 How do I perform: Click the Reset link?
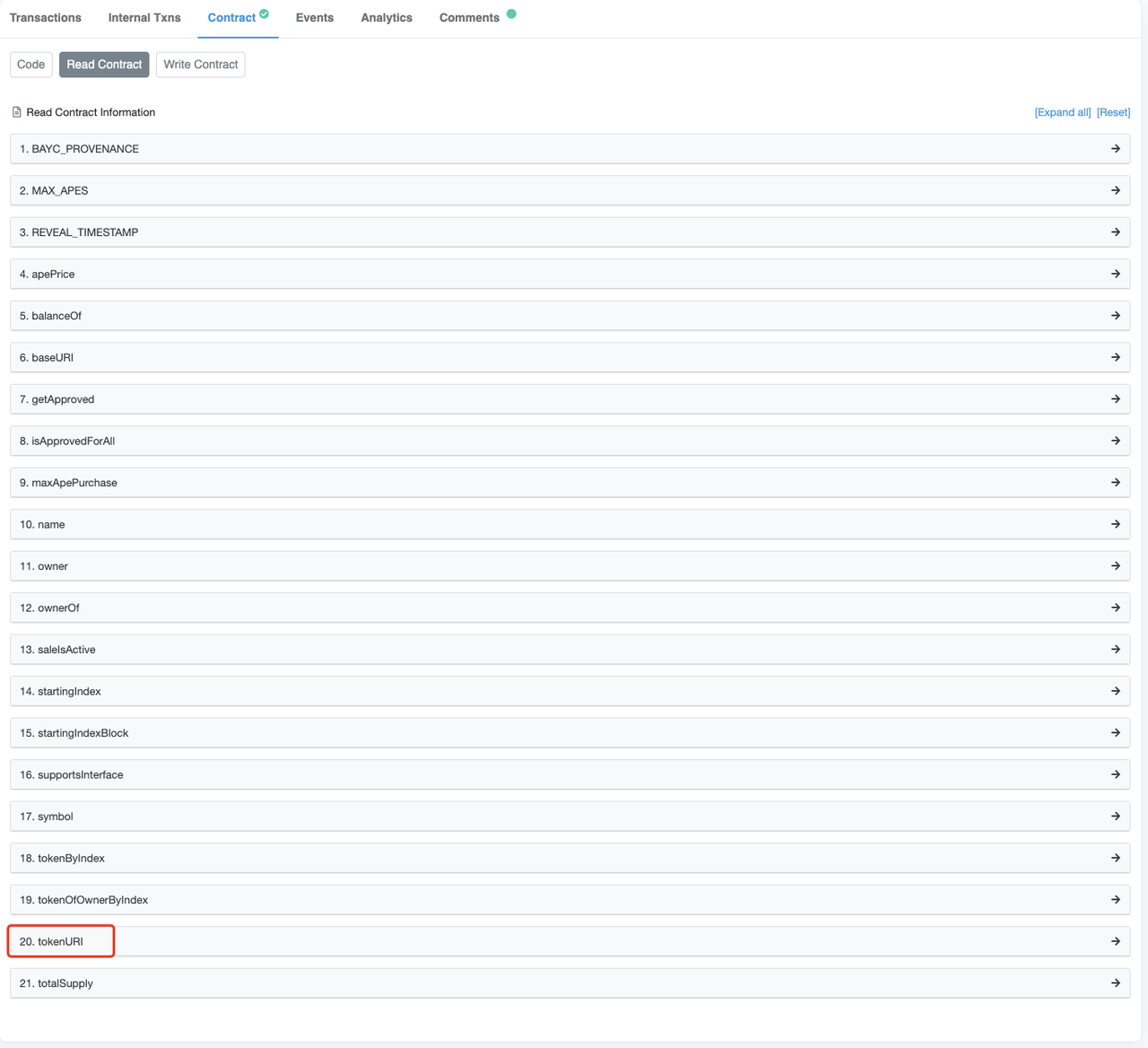[1113, 112]
